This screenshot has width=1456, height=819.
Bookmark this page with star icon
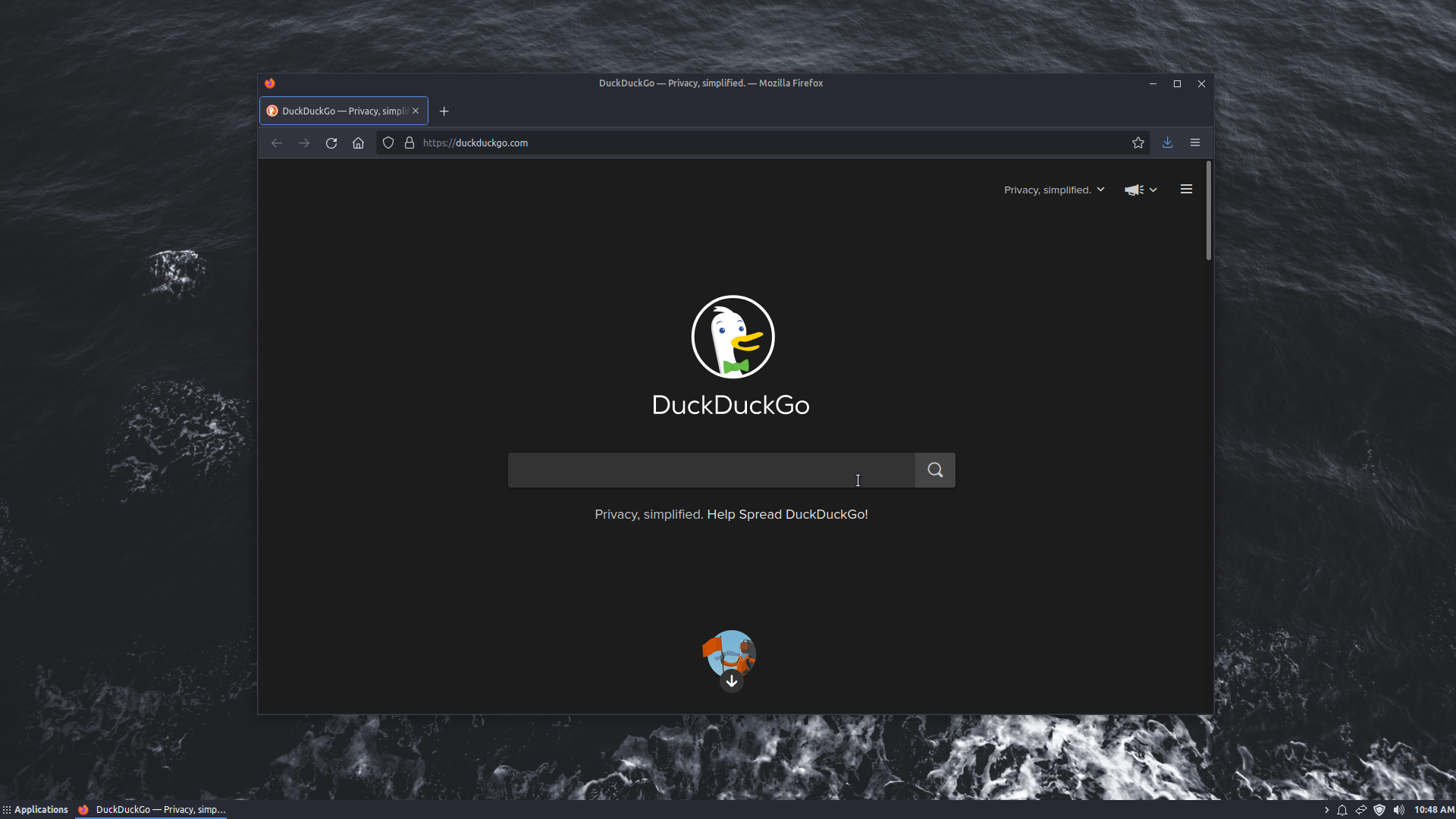click(x=1137, y=143)
